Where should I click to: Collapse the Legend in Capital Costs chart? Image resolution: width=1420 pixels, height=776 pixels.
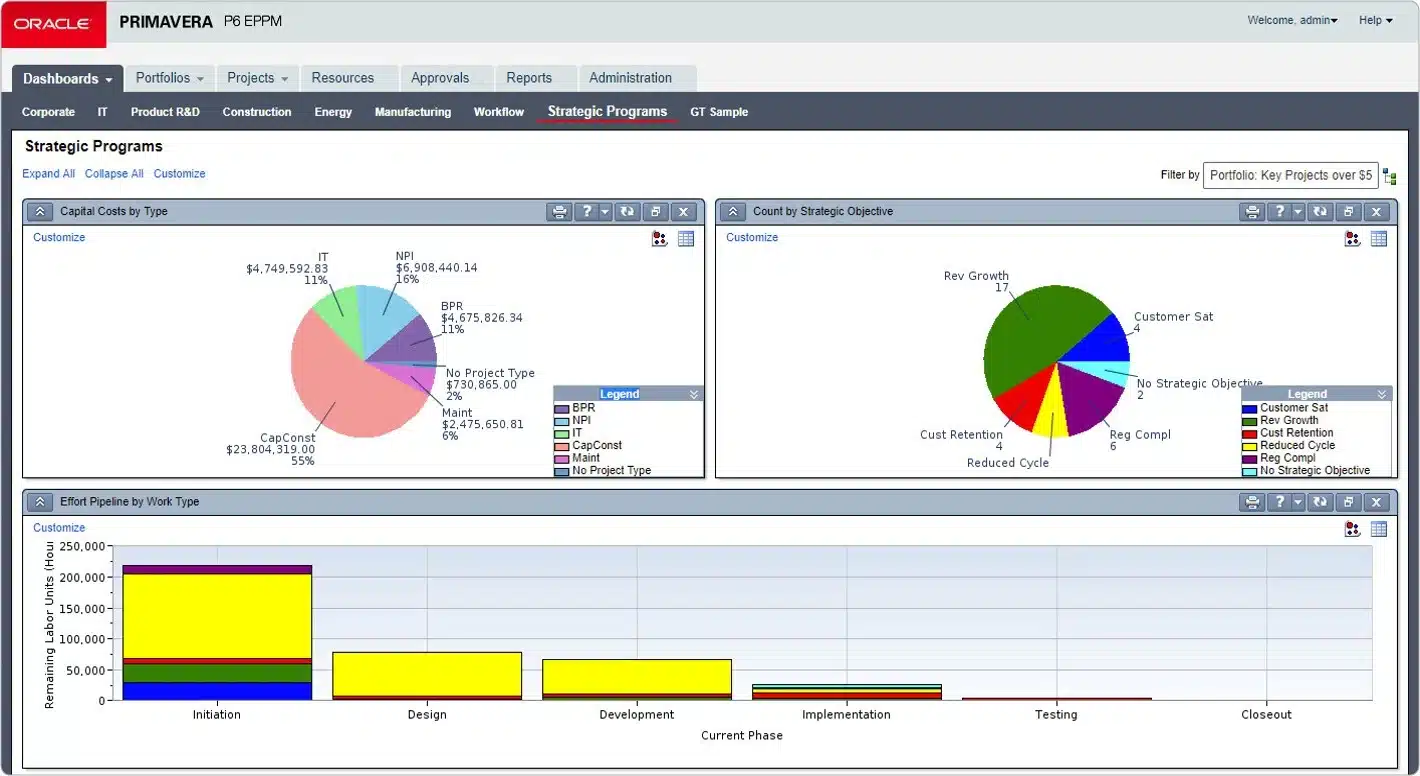click(x=694, y=394)
